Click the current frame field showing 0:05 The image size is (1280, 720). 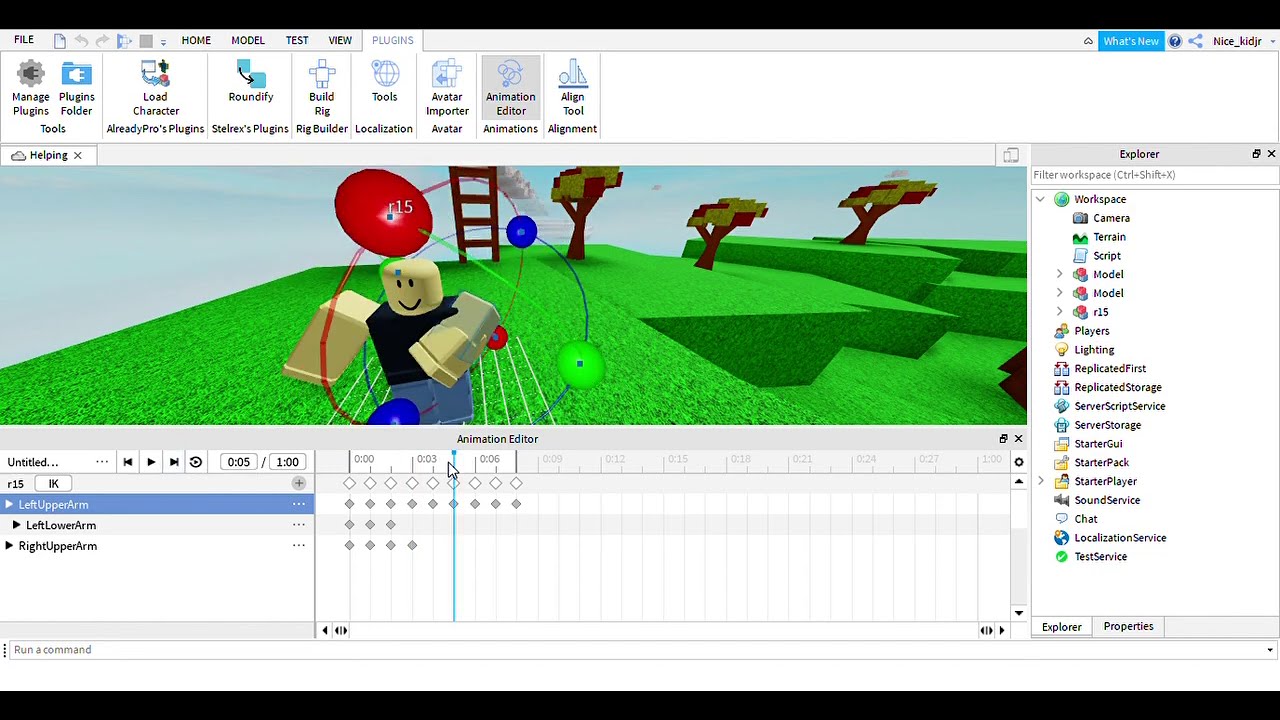pyautogui.click(x=238, y=462)
